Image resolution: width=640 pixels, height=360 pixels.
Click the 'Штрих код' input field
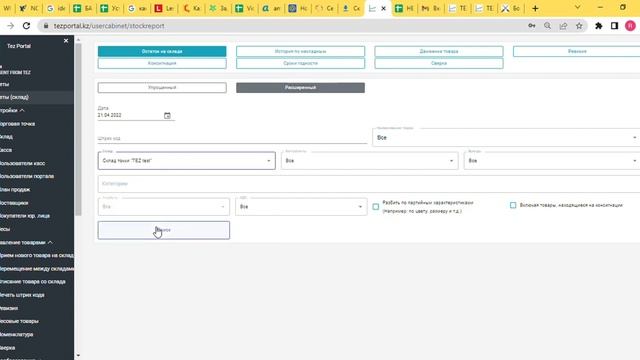pos(232,138)
